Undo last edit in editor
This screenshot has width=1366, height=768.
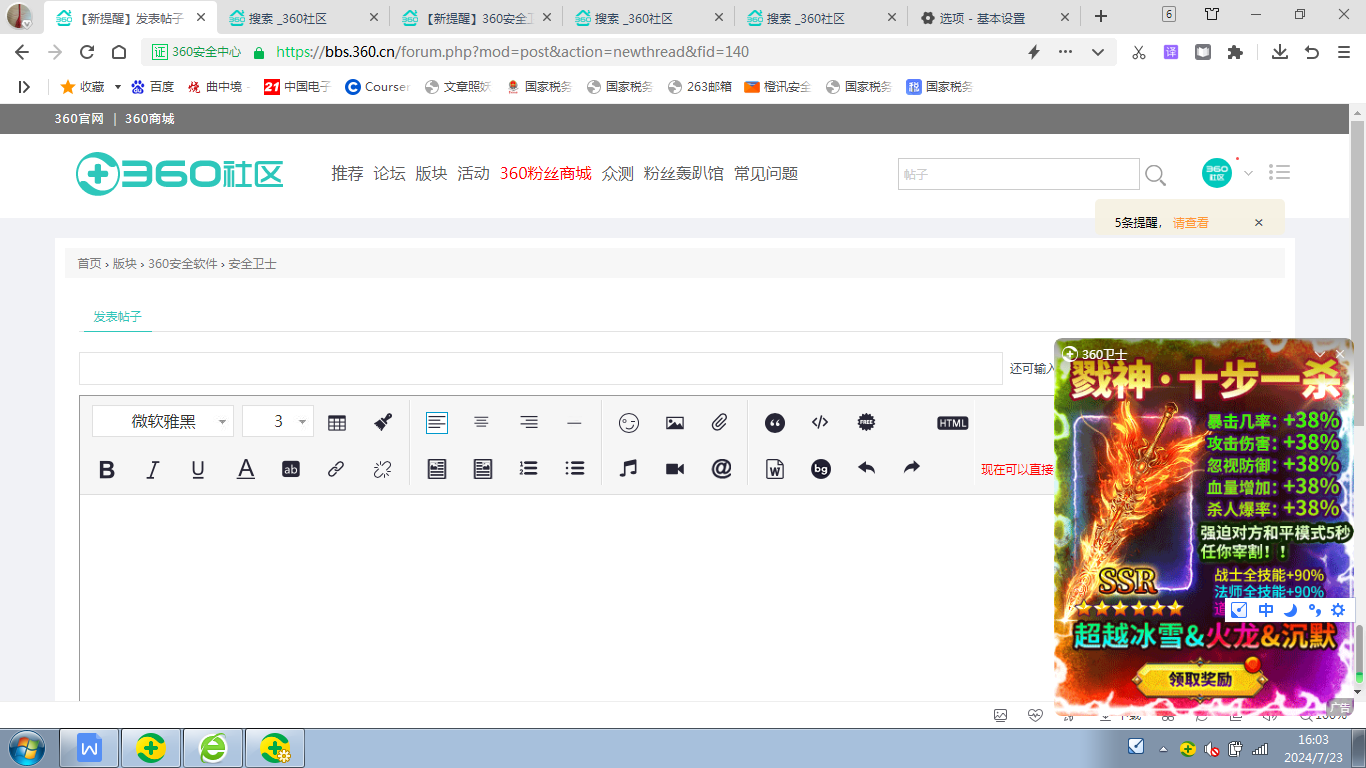[x=867, y=467]
